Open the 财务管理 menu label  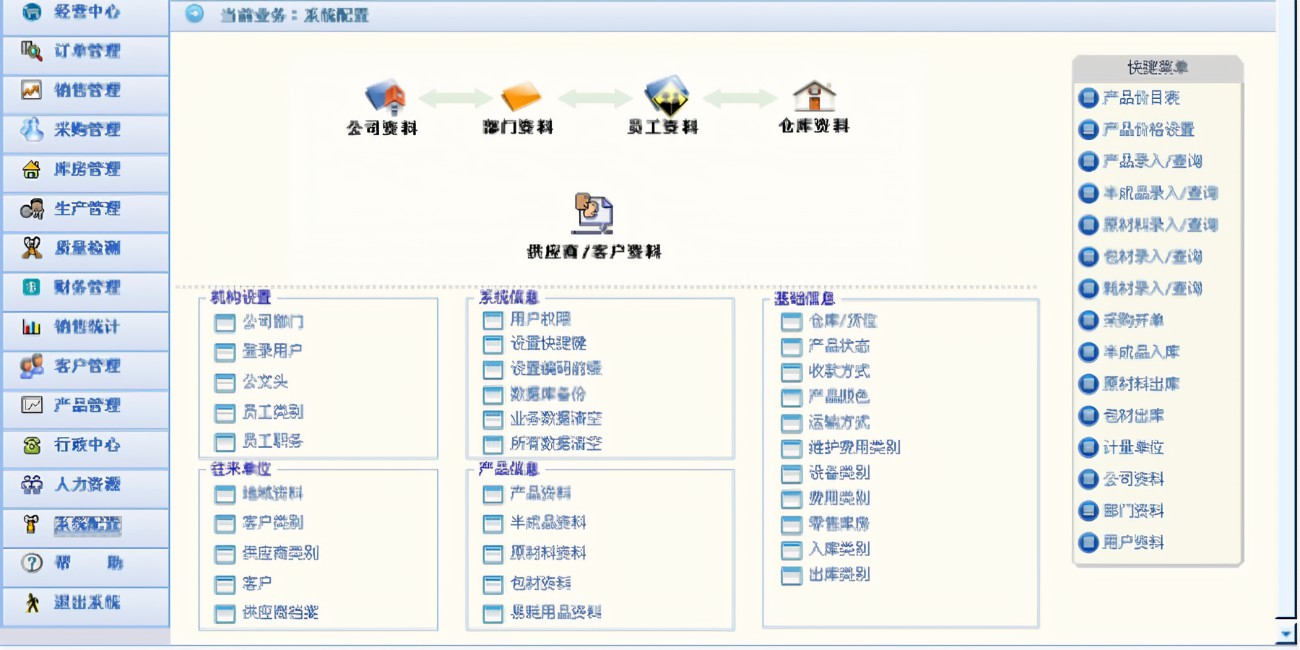click(87, 287)
